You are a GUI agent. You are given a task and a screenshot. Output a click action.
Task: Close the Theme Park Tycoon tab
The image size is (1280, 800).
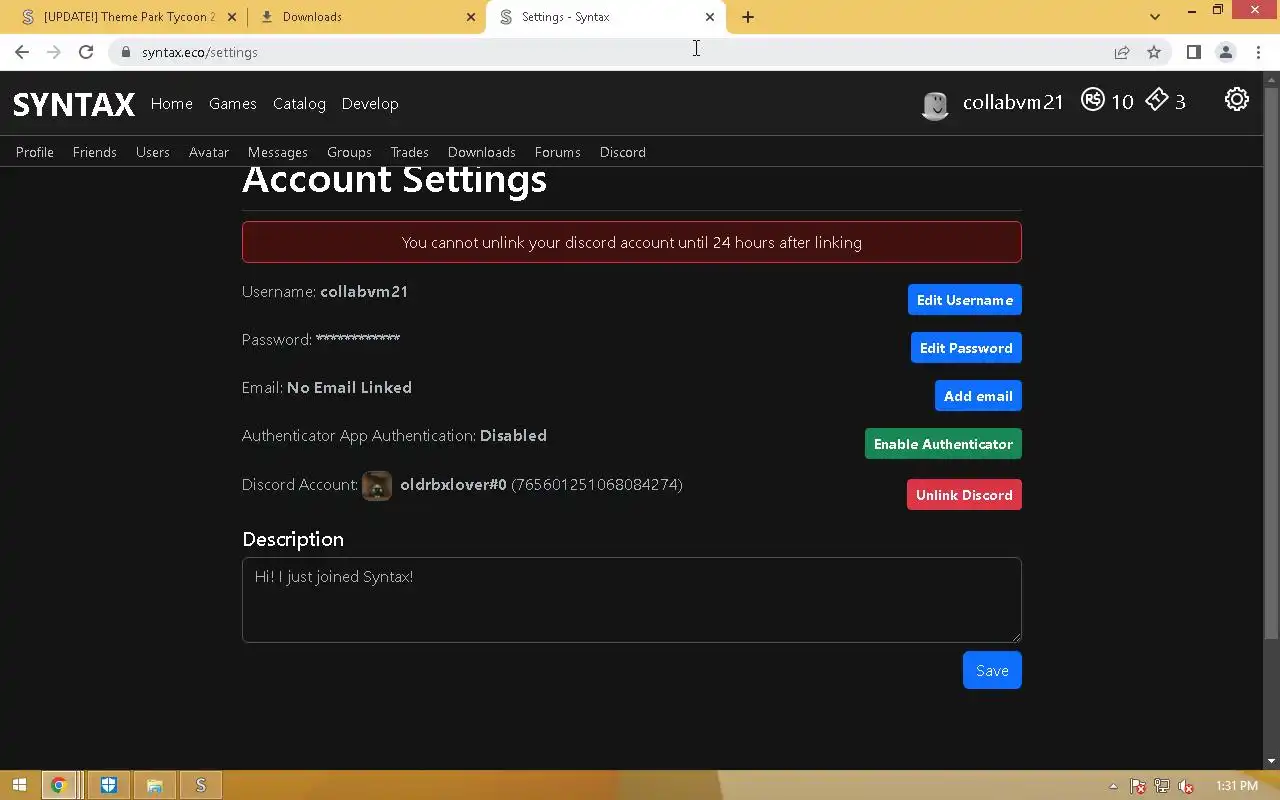pos(232,17)
